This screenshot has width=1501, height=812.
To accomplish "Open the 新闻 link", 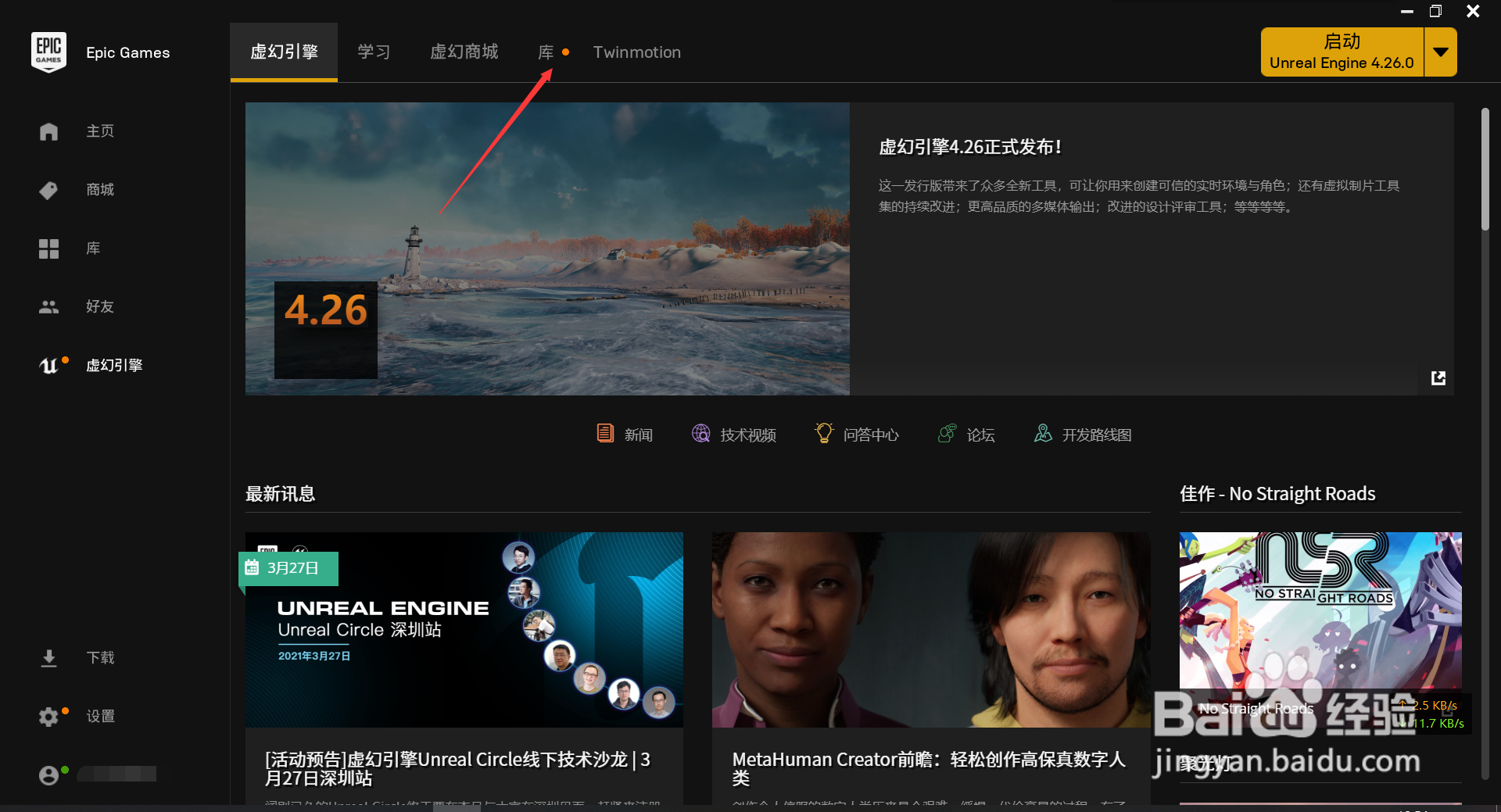I will 639,435.
